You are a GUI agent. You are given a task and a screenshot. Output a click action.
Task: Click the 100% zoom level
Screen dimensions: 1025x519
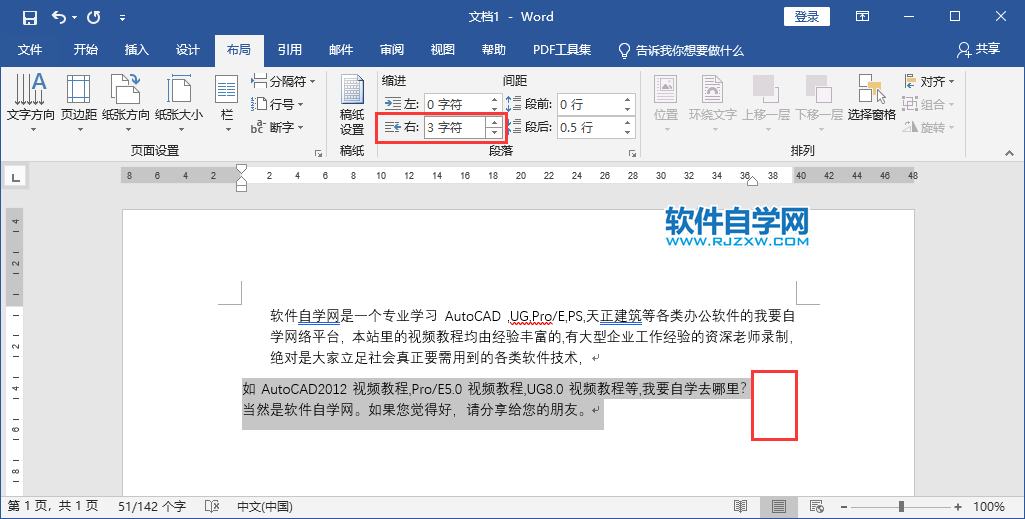pos(988,507)
